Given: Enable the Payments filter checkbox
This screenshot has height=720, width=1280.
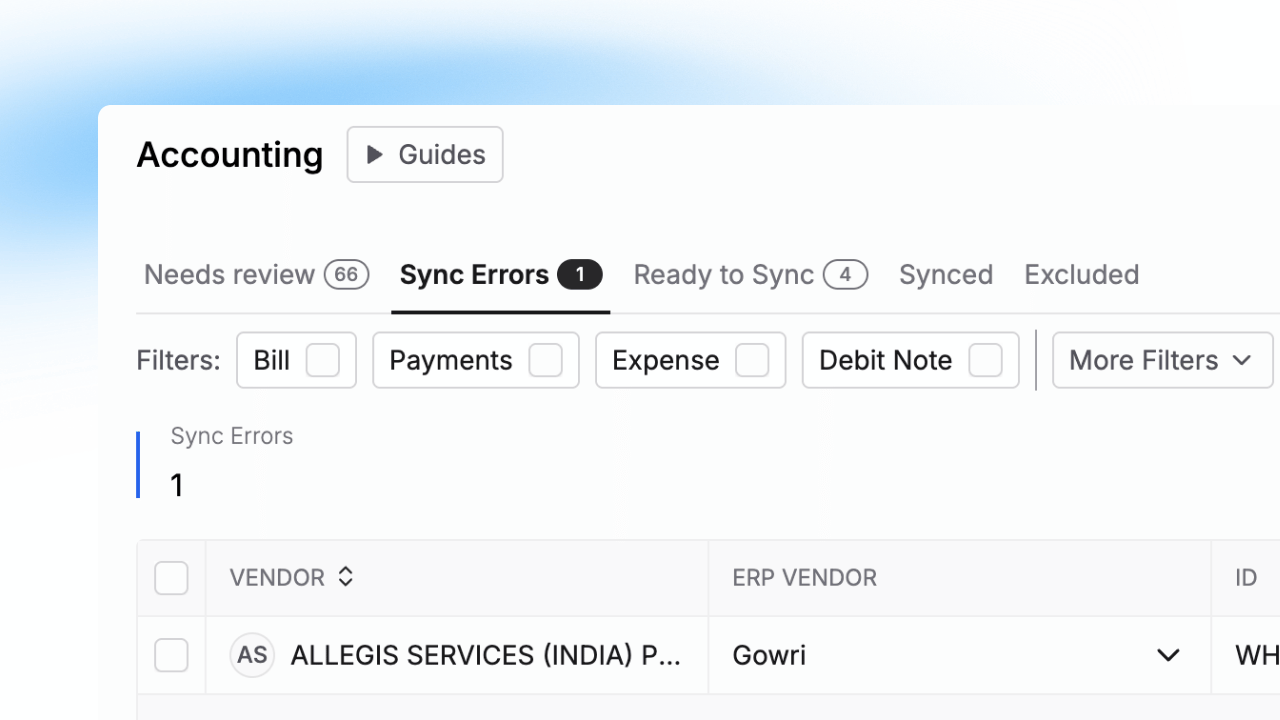Looking at the screenshot, I should 545,360.
